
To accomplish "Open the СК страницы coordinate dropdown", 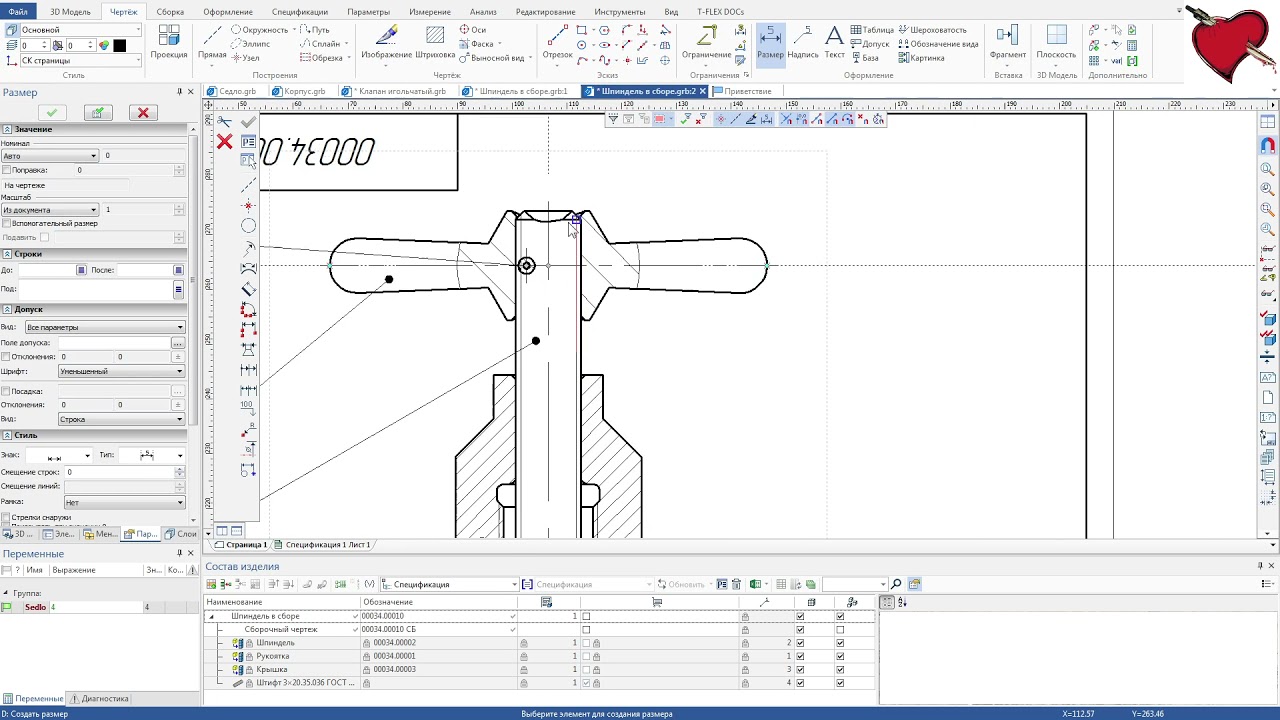I will 82,61.
